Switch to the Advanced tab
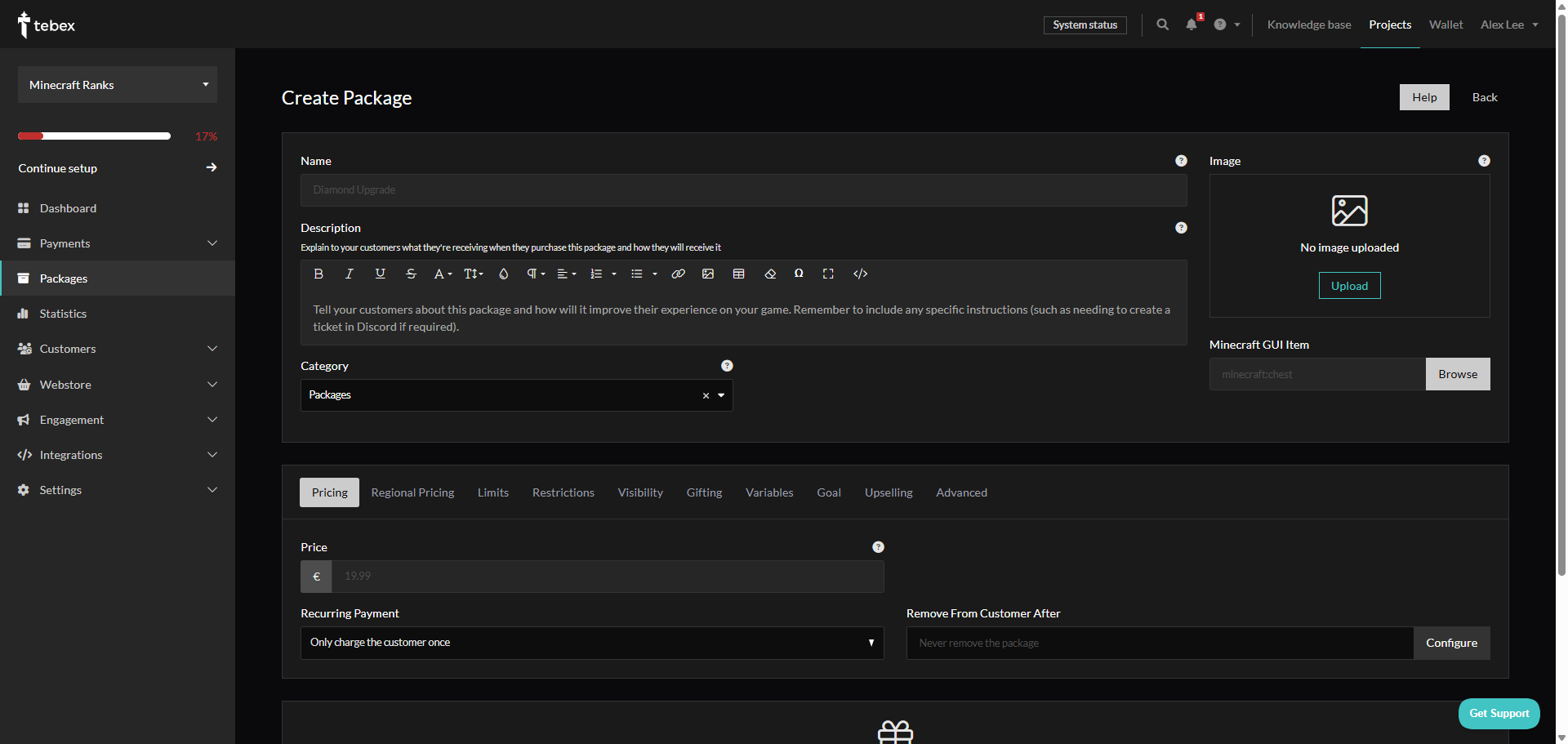The height and width of the screenshot is (744, 1568). [x=961, y=492]
